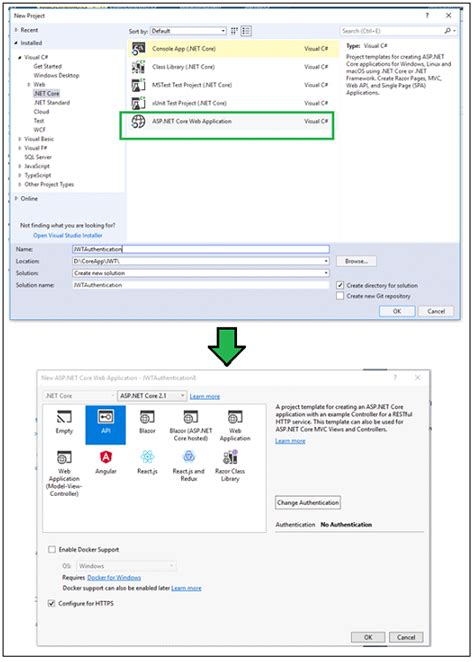The image size is (474, 662).
Task: Open Docker for Windows link
Action: pos(114,578)
